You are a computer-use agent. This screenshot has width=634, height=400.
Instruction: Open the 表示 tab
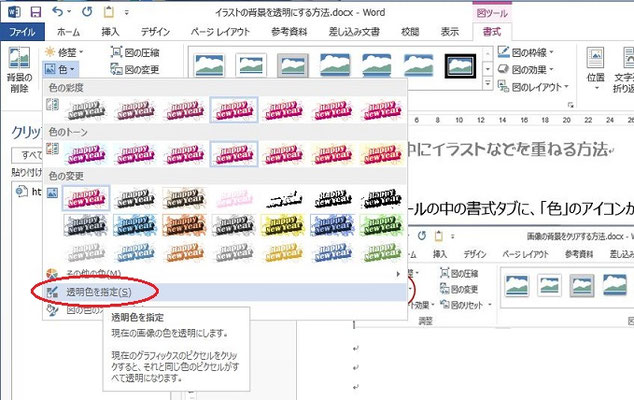[450, 32]
